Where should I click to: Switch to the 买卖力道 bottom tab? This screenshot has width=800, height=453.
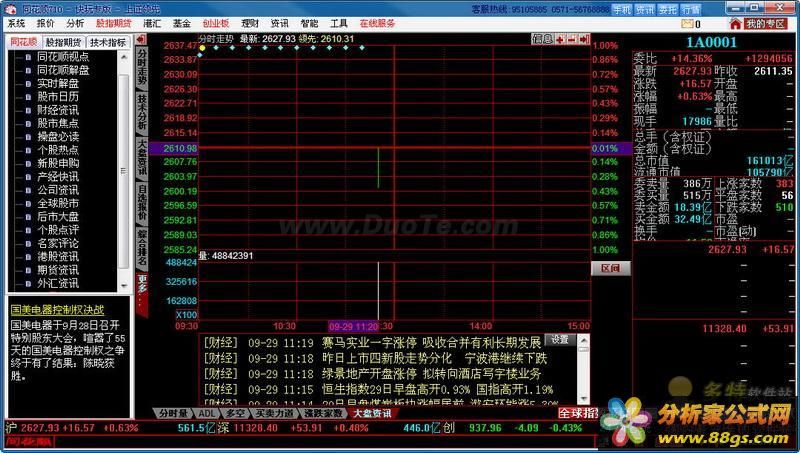tap(274, 413)
